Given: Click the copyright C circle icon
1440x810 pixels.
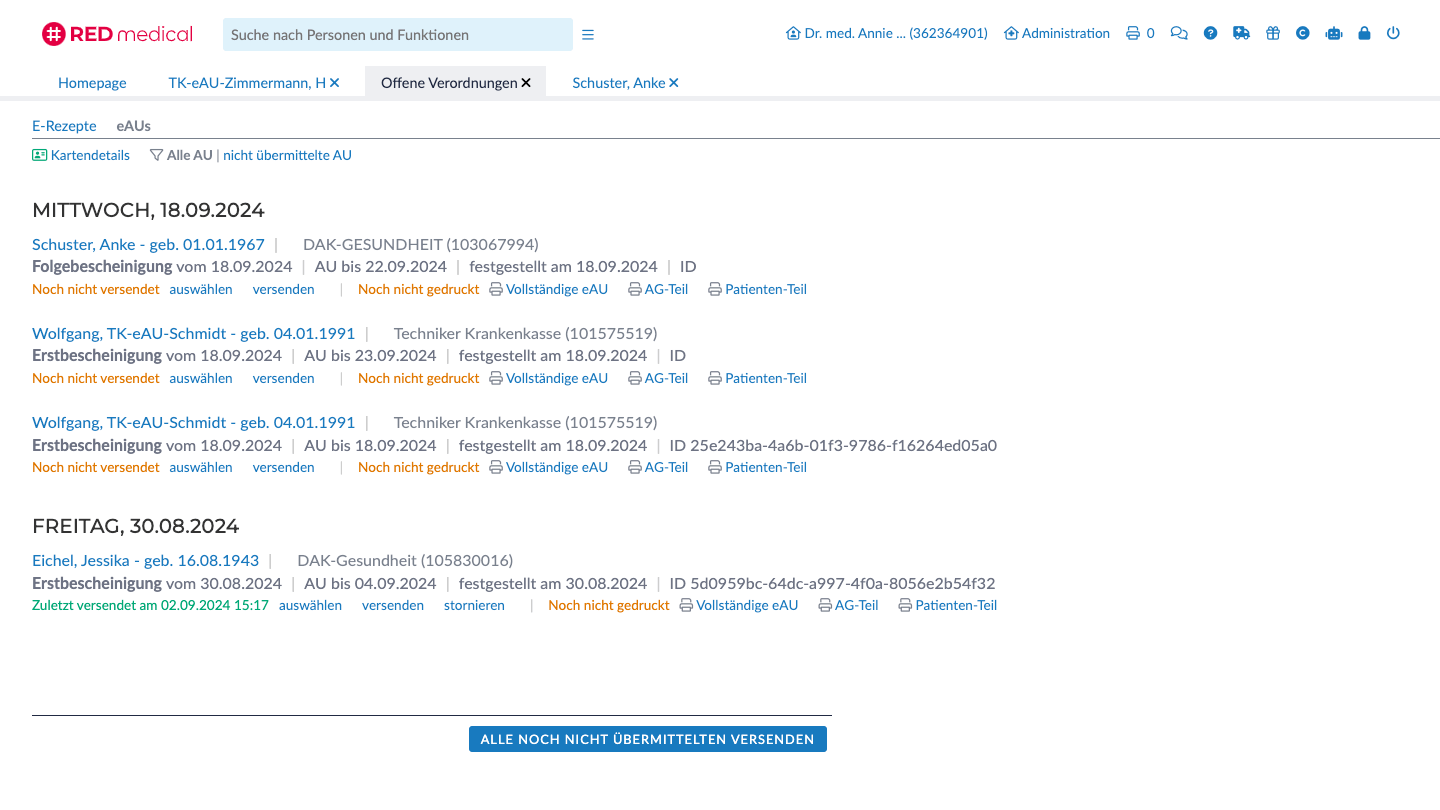Looking at the screenshot, I should pyautogui.click(x=1302, y=33).
